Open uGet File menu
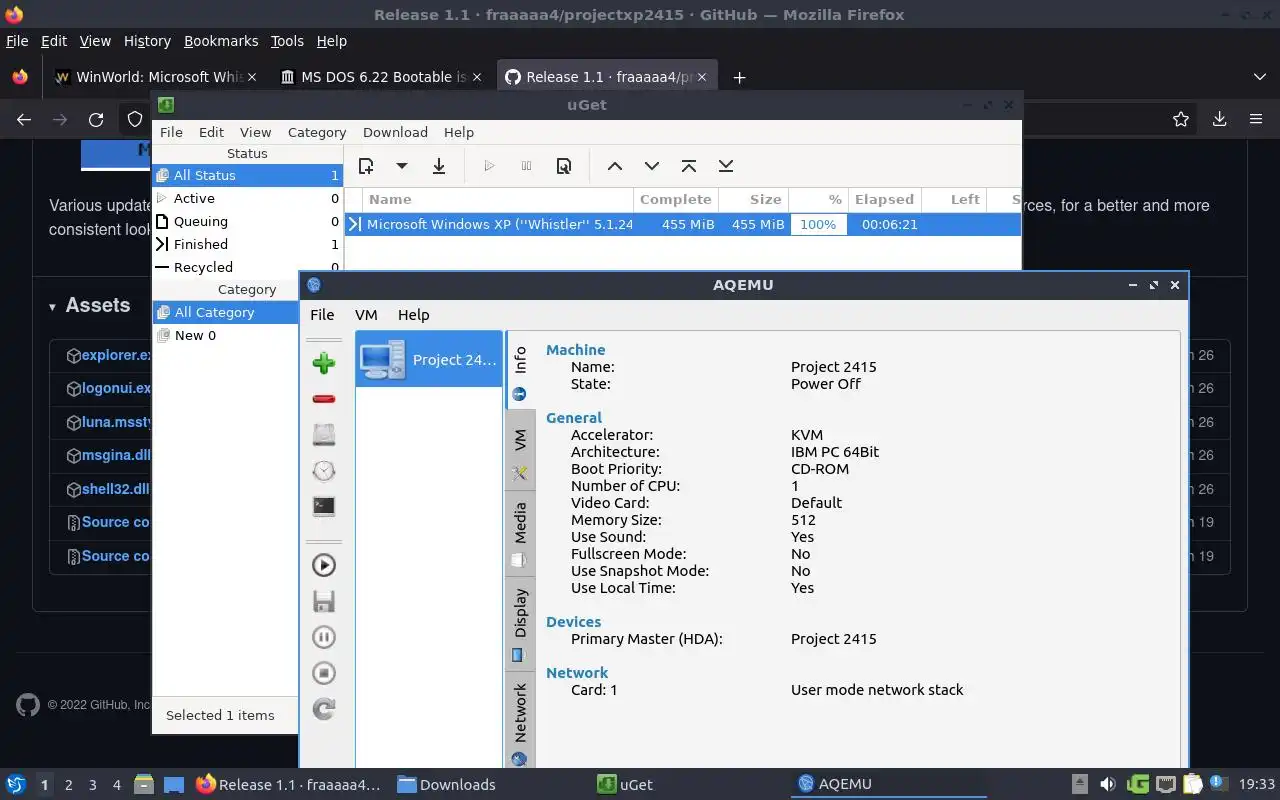Screen dimensions: 1280x800 coord(171,132)
